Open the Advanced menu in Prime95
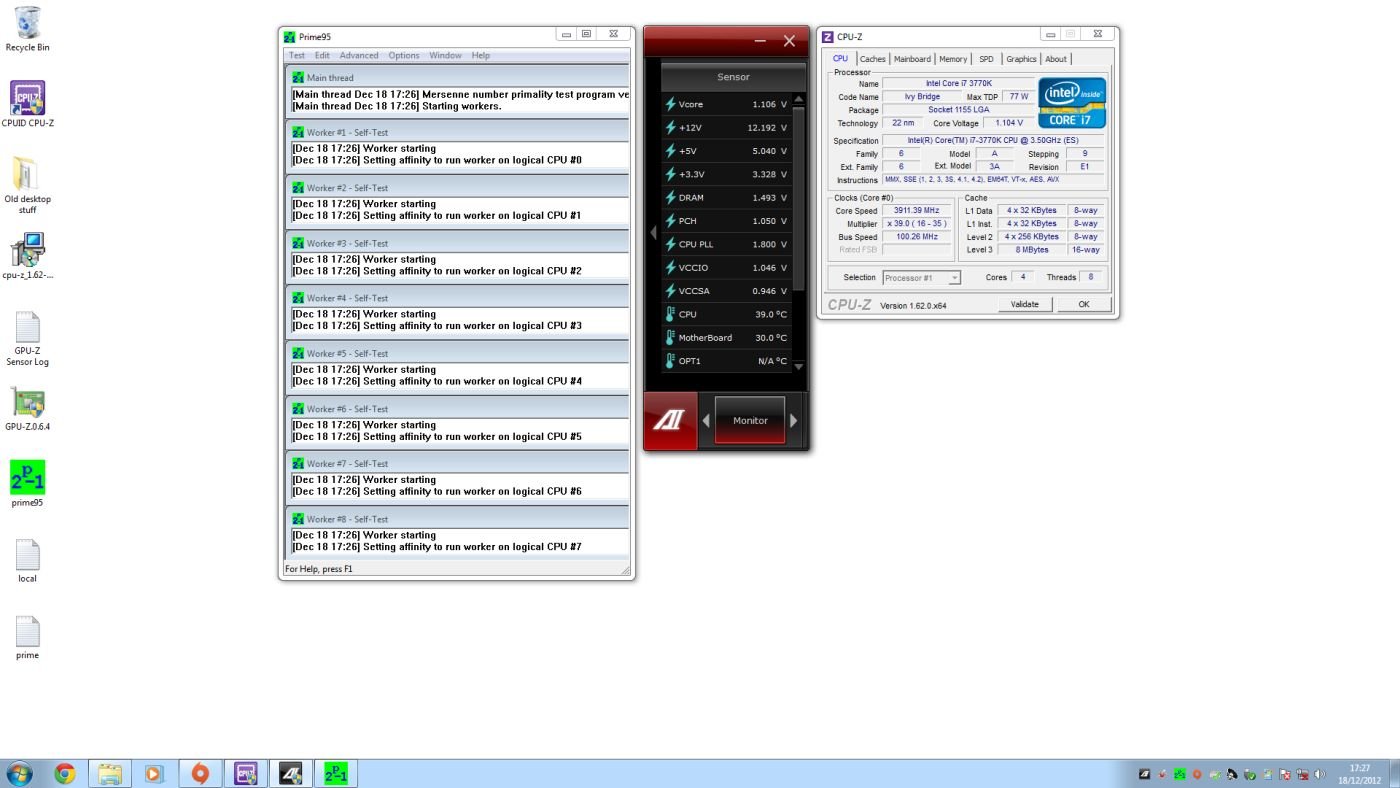The width and height of the screenshot is (1400, 788). 359,56
